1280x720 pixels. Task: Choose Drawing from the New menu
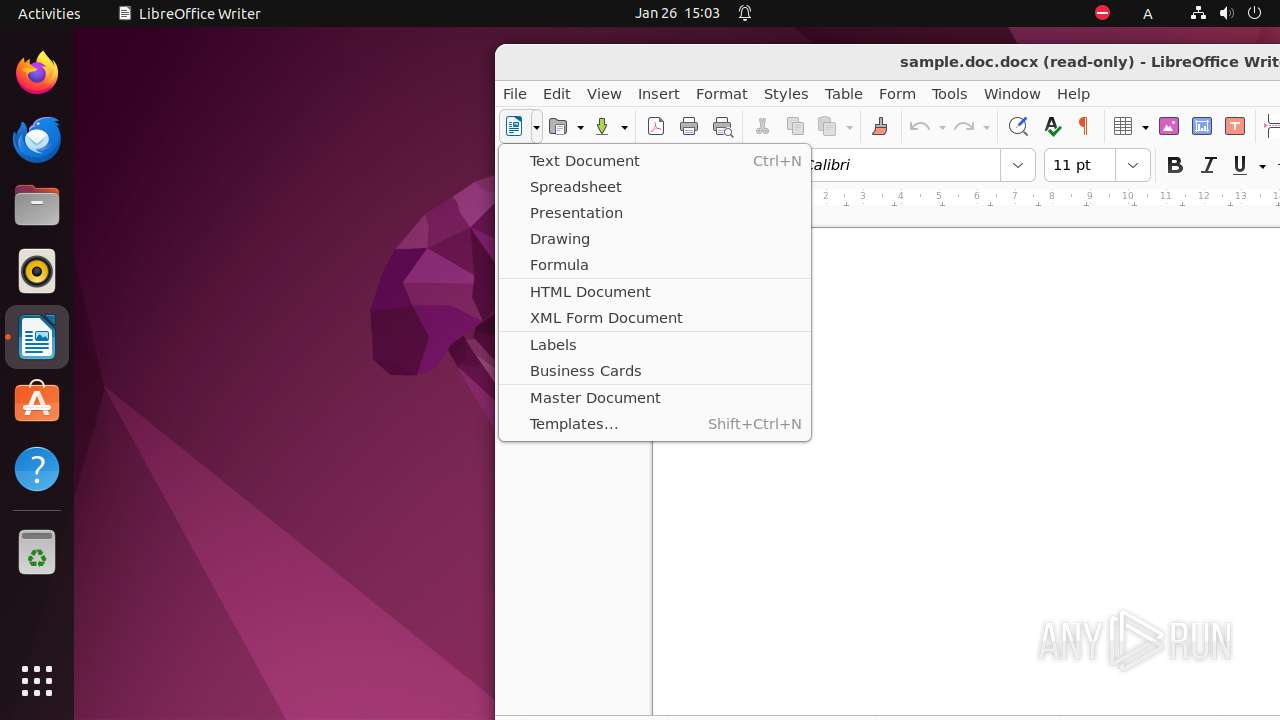coord(654,238)
